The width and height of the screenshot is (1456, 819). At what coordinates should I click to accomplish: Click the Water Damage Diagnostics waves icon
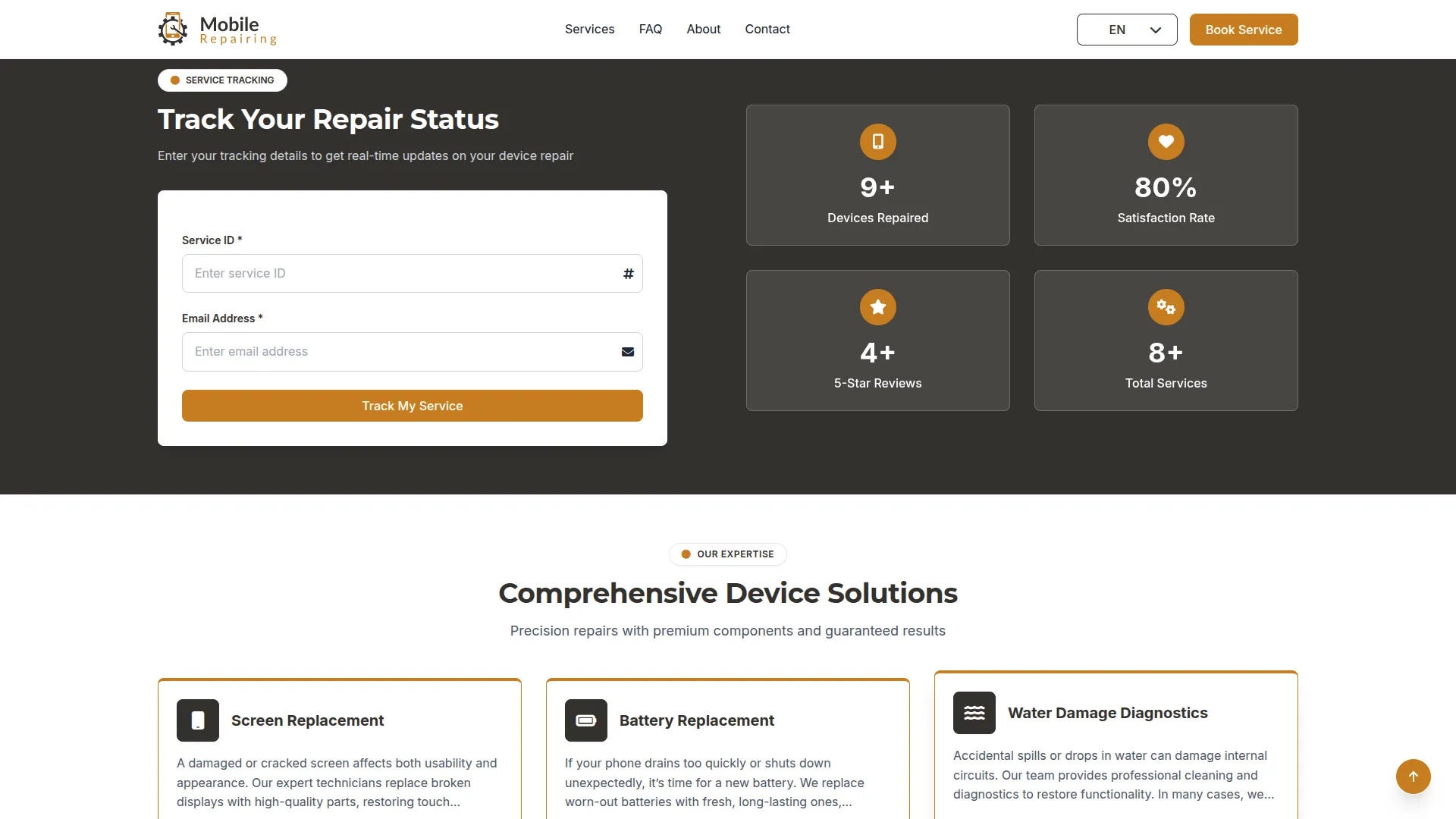tap(974, 713)
